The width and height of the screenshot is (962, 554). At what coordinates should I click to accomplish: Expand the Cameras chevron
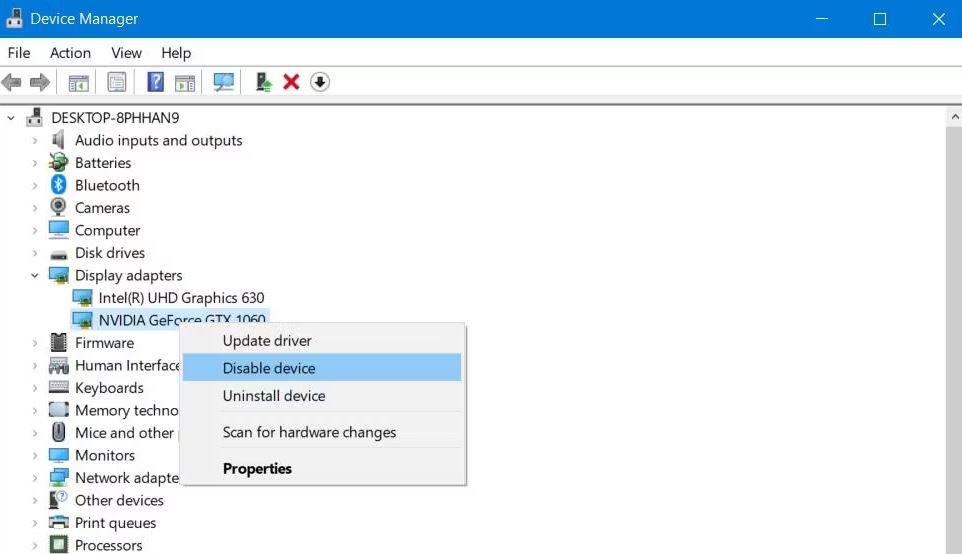35,208
